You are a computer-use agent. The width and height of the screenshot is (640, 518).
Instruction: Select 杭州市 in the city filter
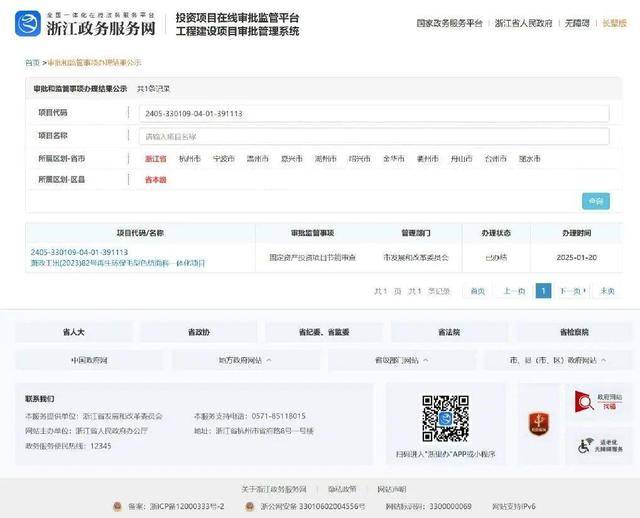(189, 159)
